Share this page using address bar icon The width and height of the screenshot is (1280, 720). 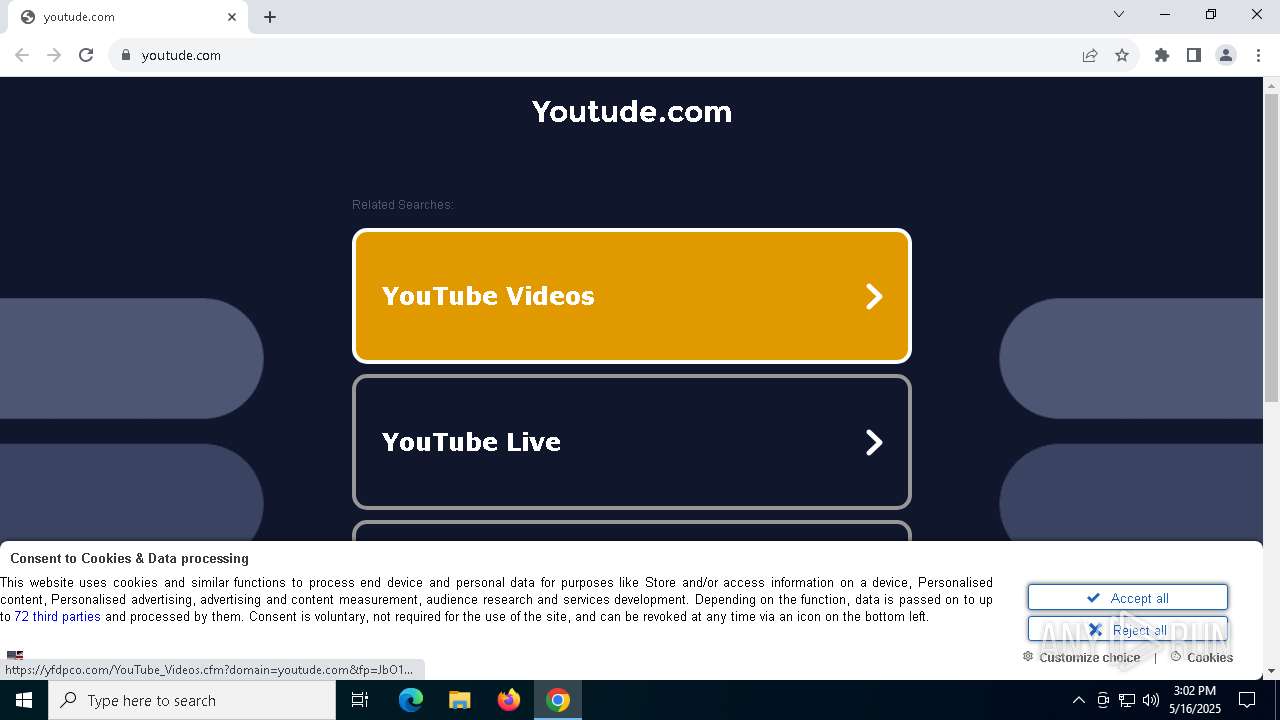1090,55
